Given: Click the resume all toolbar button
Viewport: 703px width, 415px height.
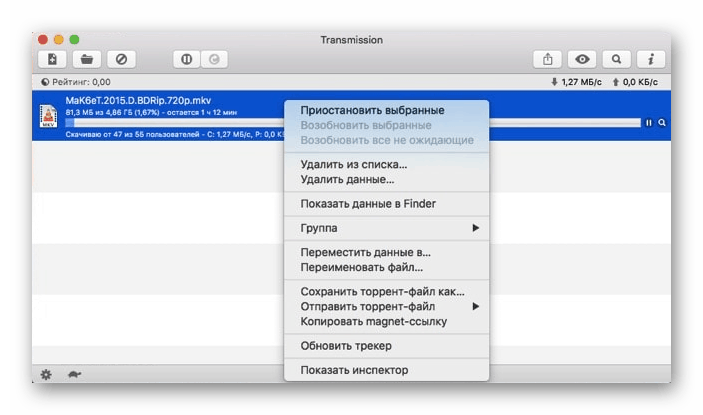Looking at the screenshot, I should [x=214, y=59].
